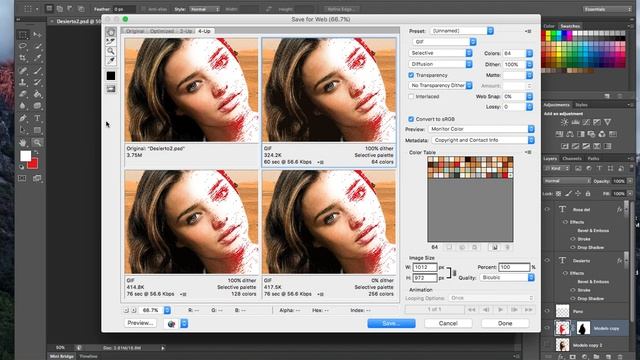Add a Levels adjustment icon

pyautogui.click(x=575, y=122)
